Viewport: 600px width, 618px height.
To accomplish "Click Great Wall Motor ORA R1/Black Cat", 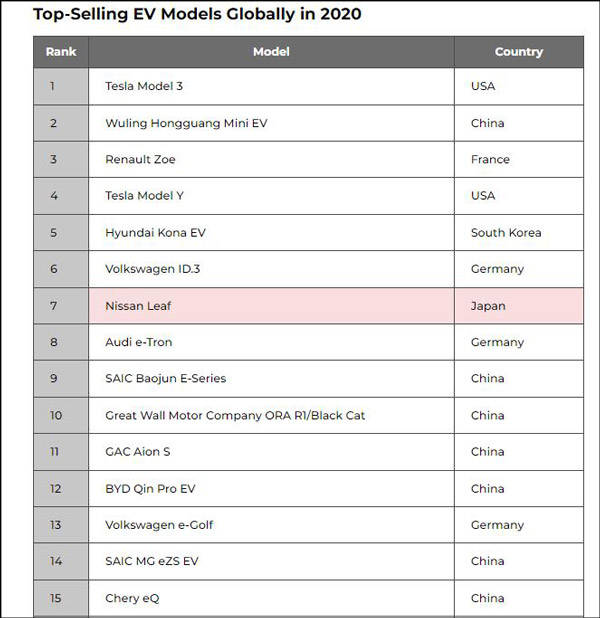I will coord(235,415).
